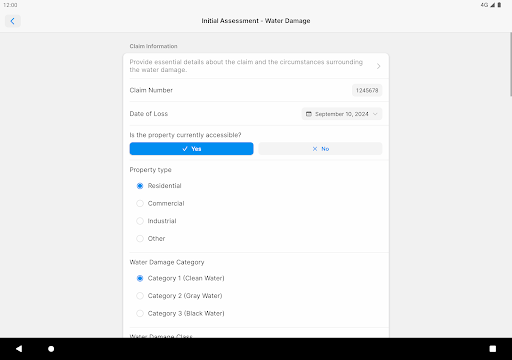The image size is (512, 360).
Task: Click the No accessibility button
Action: tap(320, 149)
